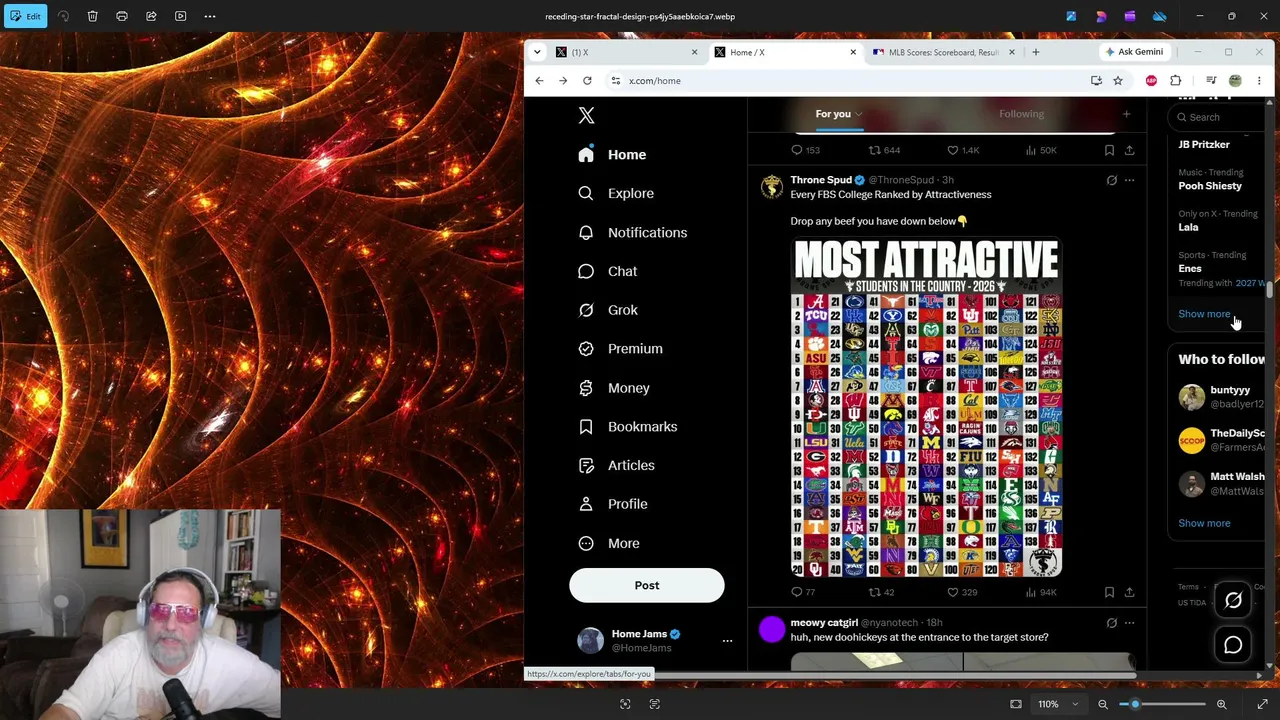The height and width of the screenshot is (720, 1280).
Task: Click the Edit button in Photos
Action: pos(24,16)
